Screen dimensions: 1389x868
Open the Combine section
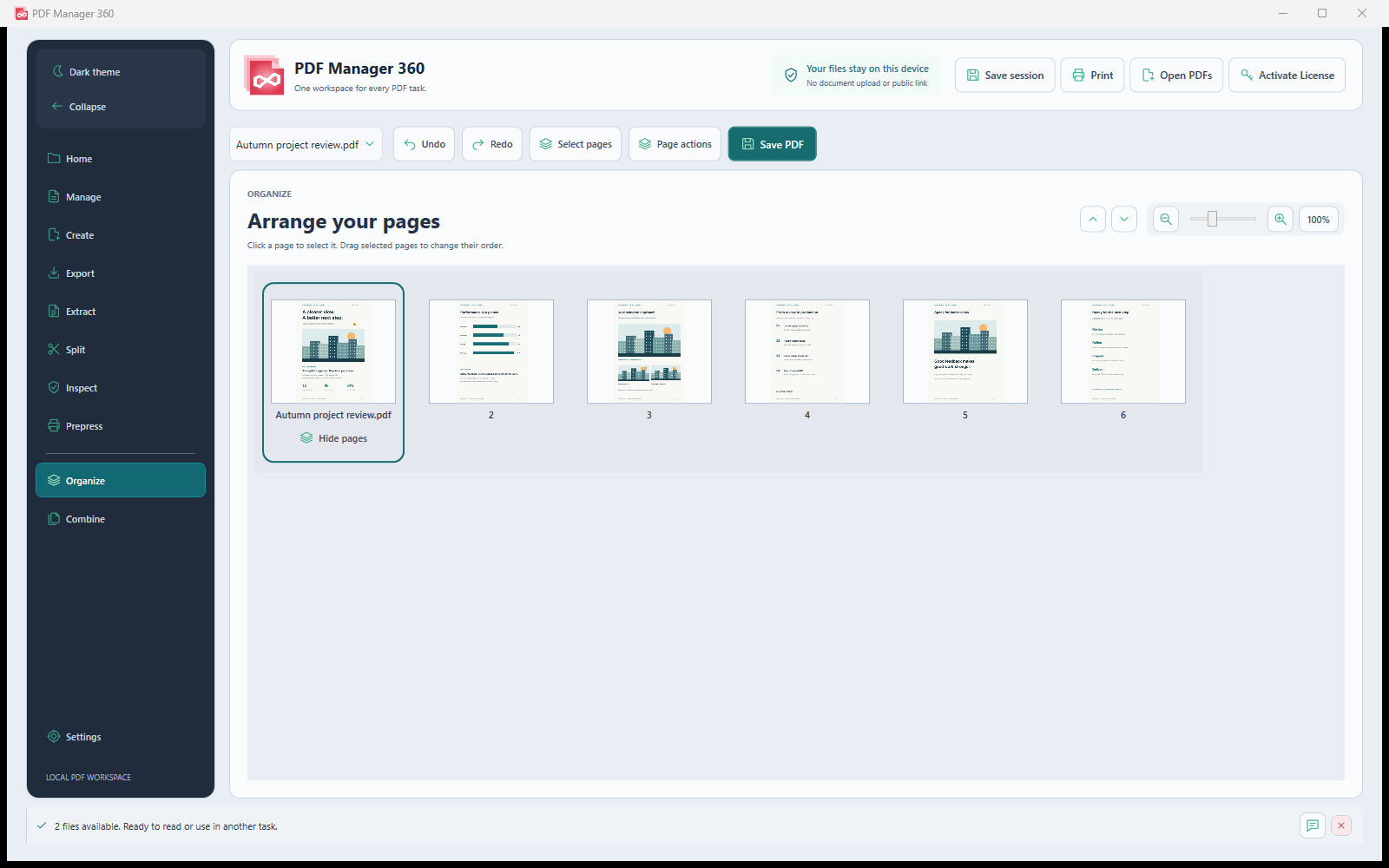tap(121, 519)
